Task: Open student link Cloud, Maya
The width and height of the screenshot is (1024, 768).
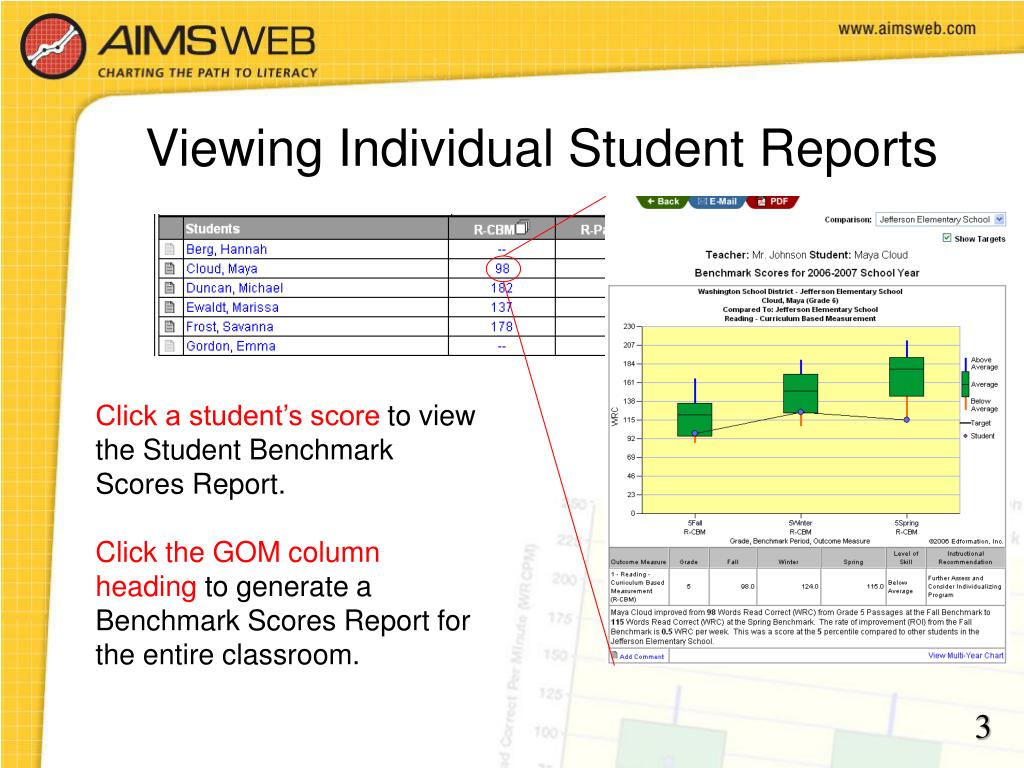Action: [222, 268]
